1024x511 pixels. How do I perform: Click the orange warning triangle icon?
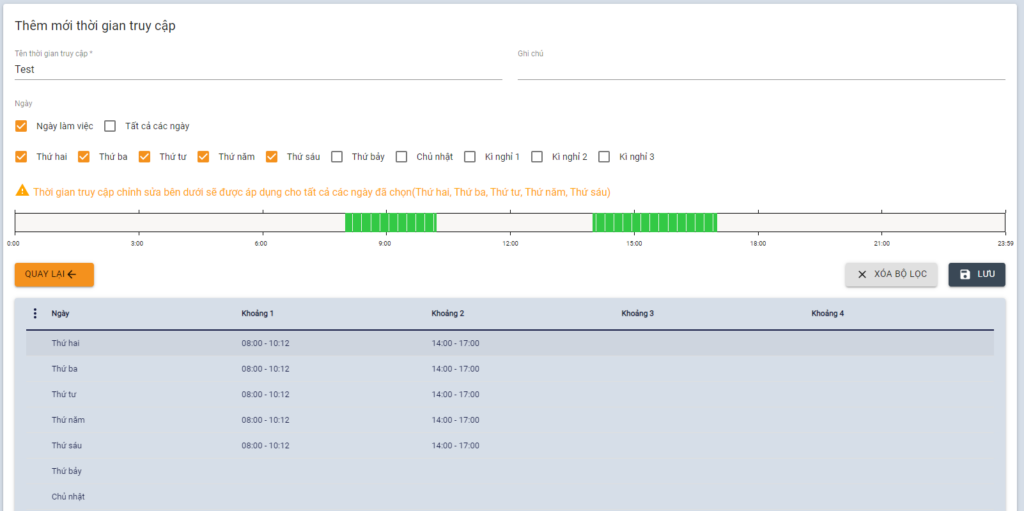tap(22, 191)
